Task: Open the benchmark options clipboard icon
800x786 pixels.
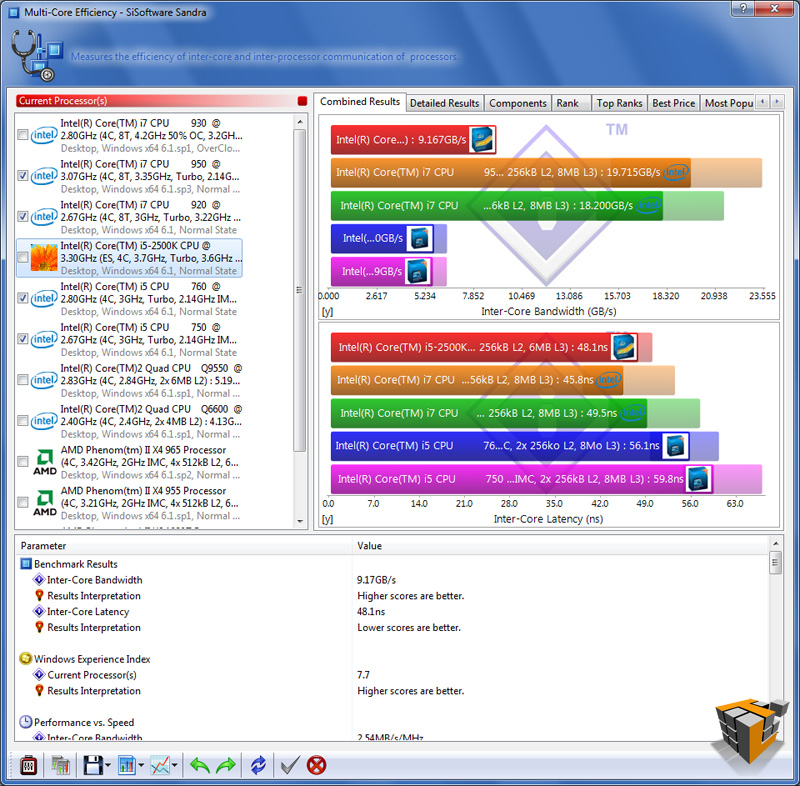Action: tap(29, 765)
